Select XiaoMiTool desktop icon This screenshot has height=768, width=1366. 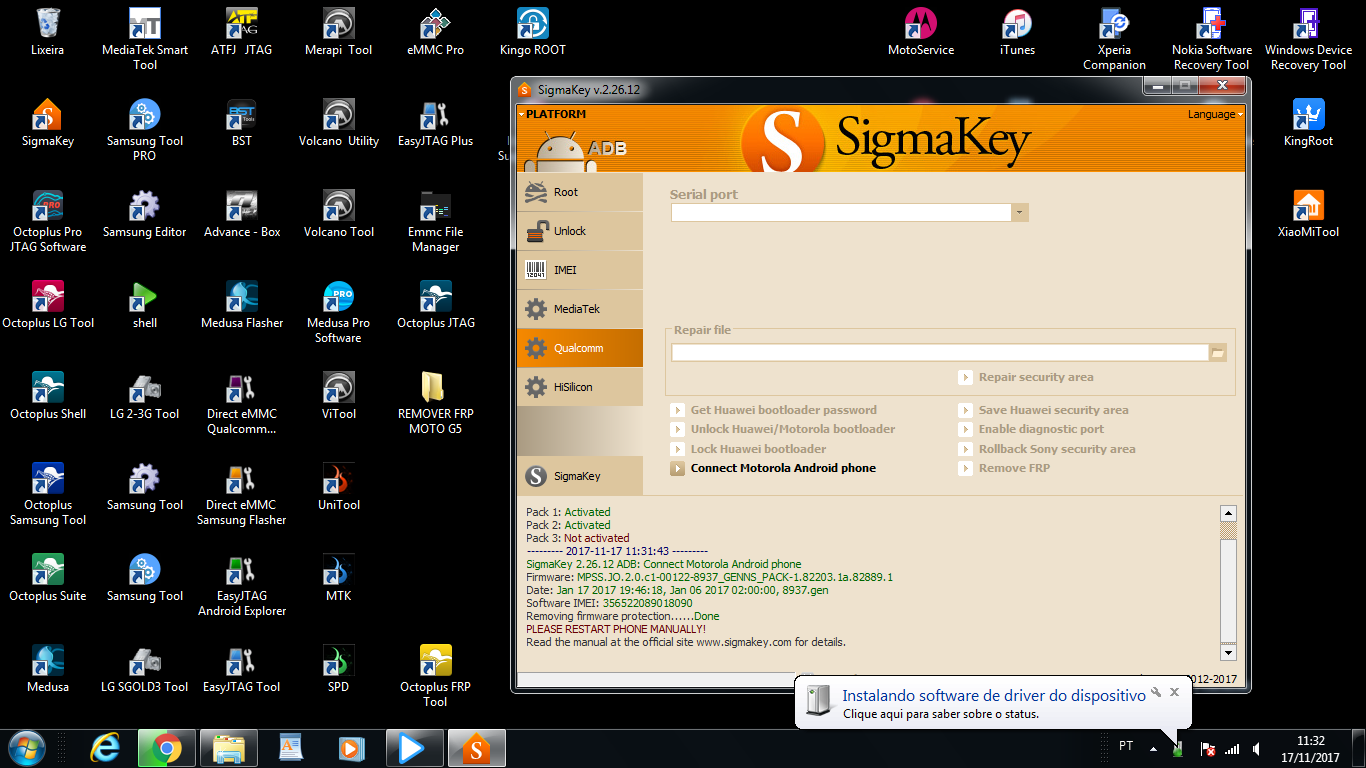(1309, 213)
